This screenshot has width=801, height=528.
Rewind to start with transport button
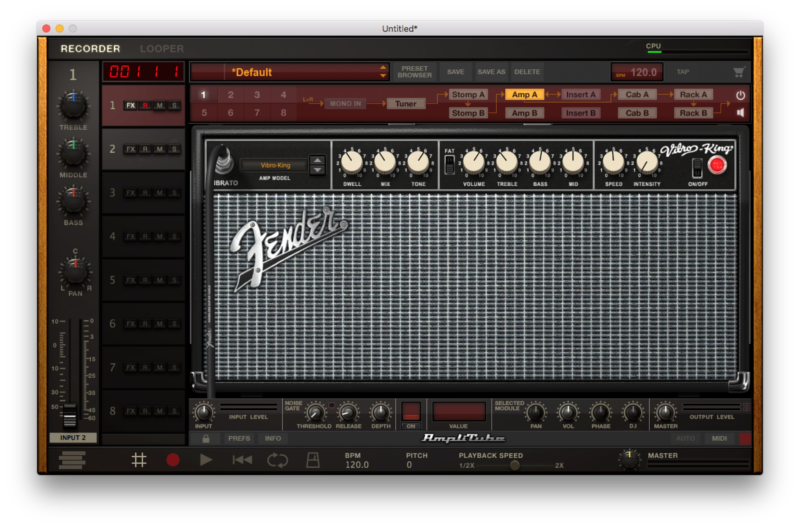[242, 460]
